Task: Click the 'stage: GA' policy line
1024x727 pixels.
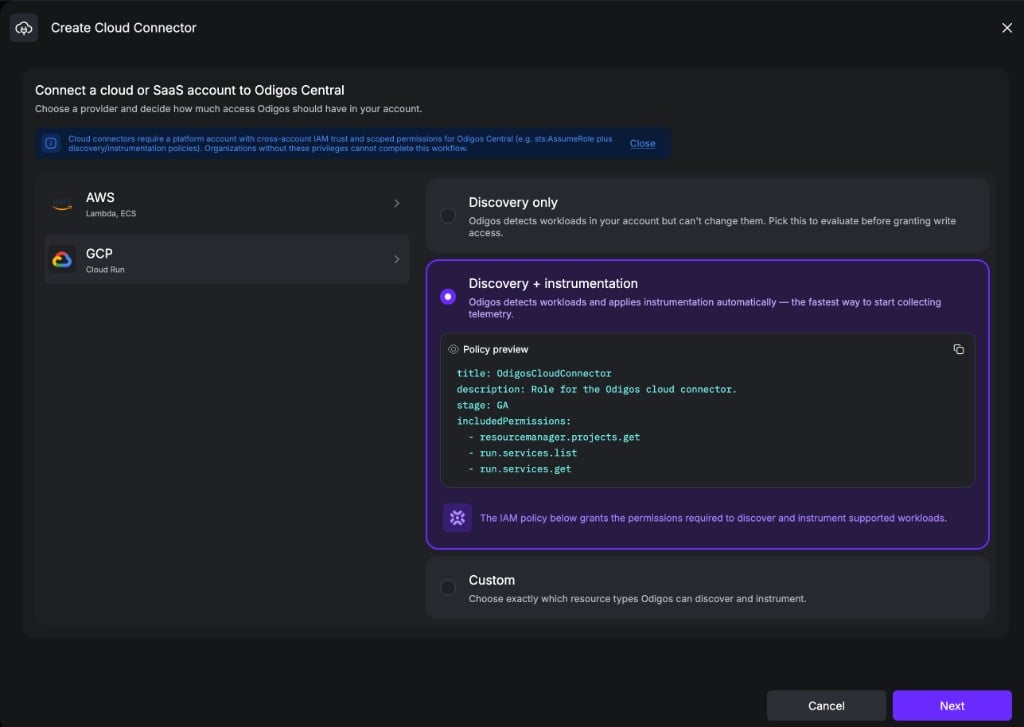Action: [x=482, y=406]
